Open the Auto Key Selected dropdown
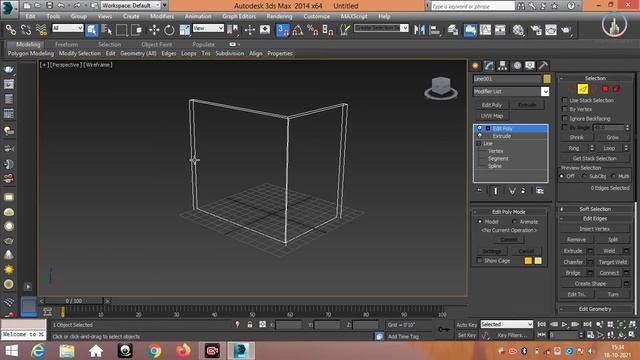The image size is (640, 360). (x=507, y=324)
